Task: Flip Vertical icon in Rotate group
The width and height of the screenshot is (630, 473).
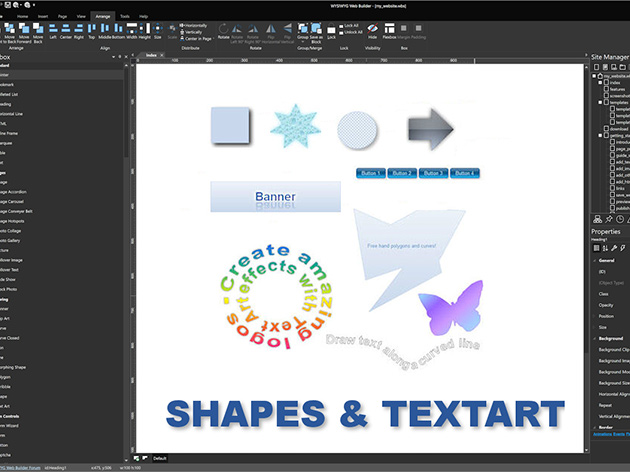Action: pos(287,28)
